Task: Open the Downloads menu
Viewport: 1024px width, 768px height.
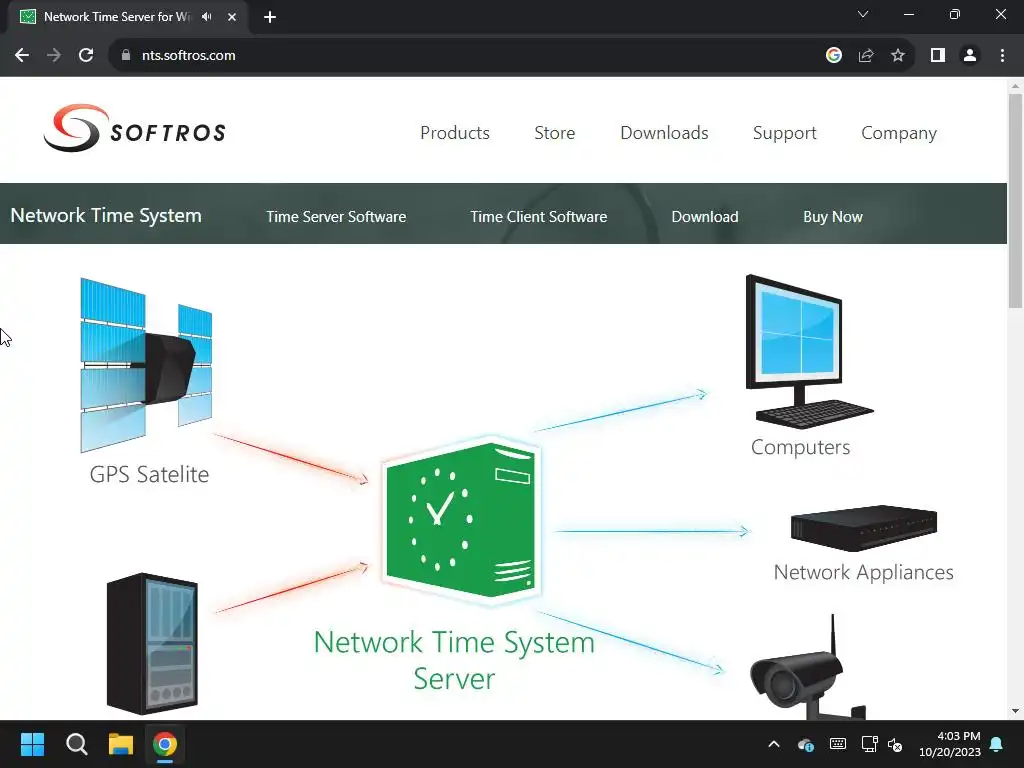Action: 664,133
